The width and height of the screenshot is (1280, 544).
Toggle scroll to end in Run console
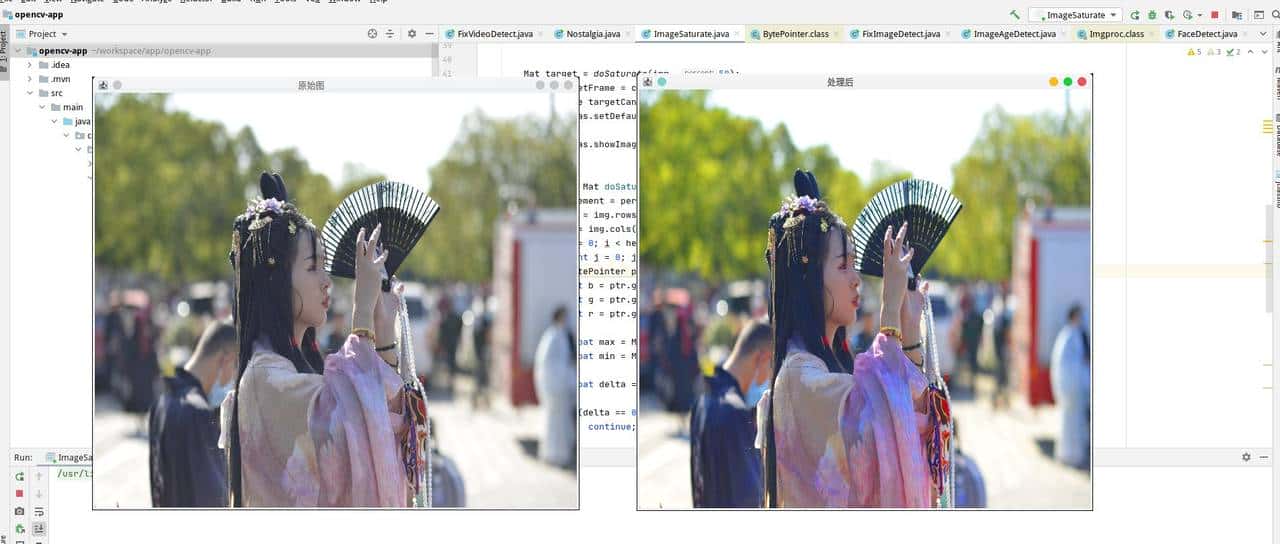(x=39, y=528)
